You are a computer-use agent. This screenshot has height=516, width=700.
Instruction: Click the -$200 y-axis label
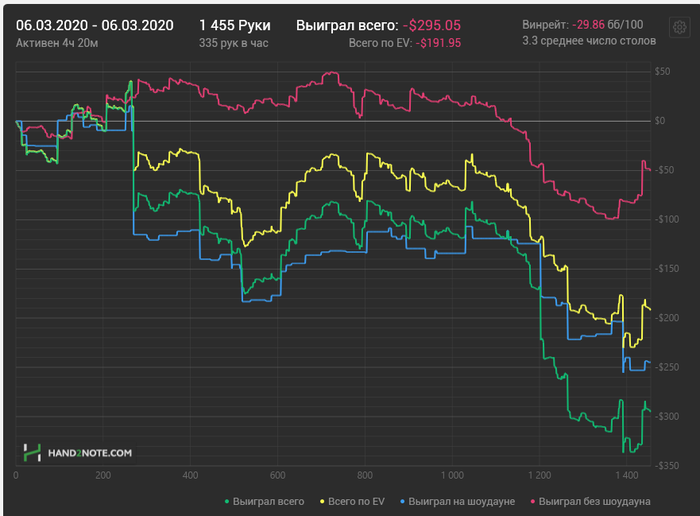[x=661, y=318]
